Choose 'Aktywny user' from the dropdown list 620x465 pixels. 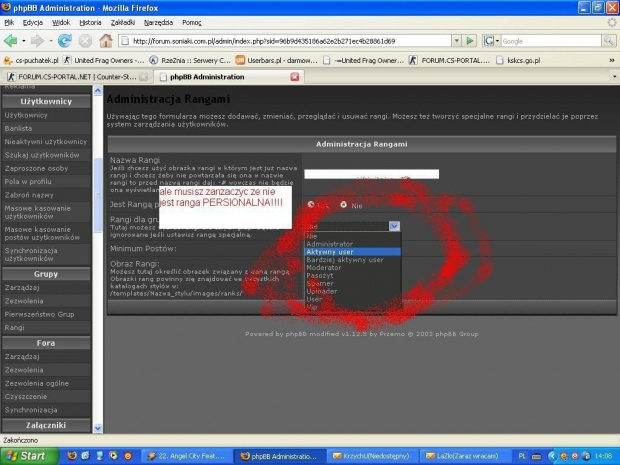click(x=330, y=252)
